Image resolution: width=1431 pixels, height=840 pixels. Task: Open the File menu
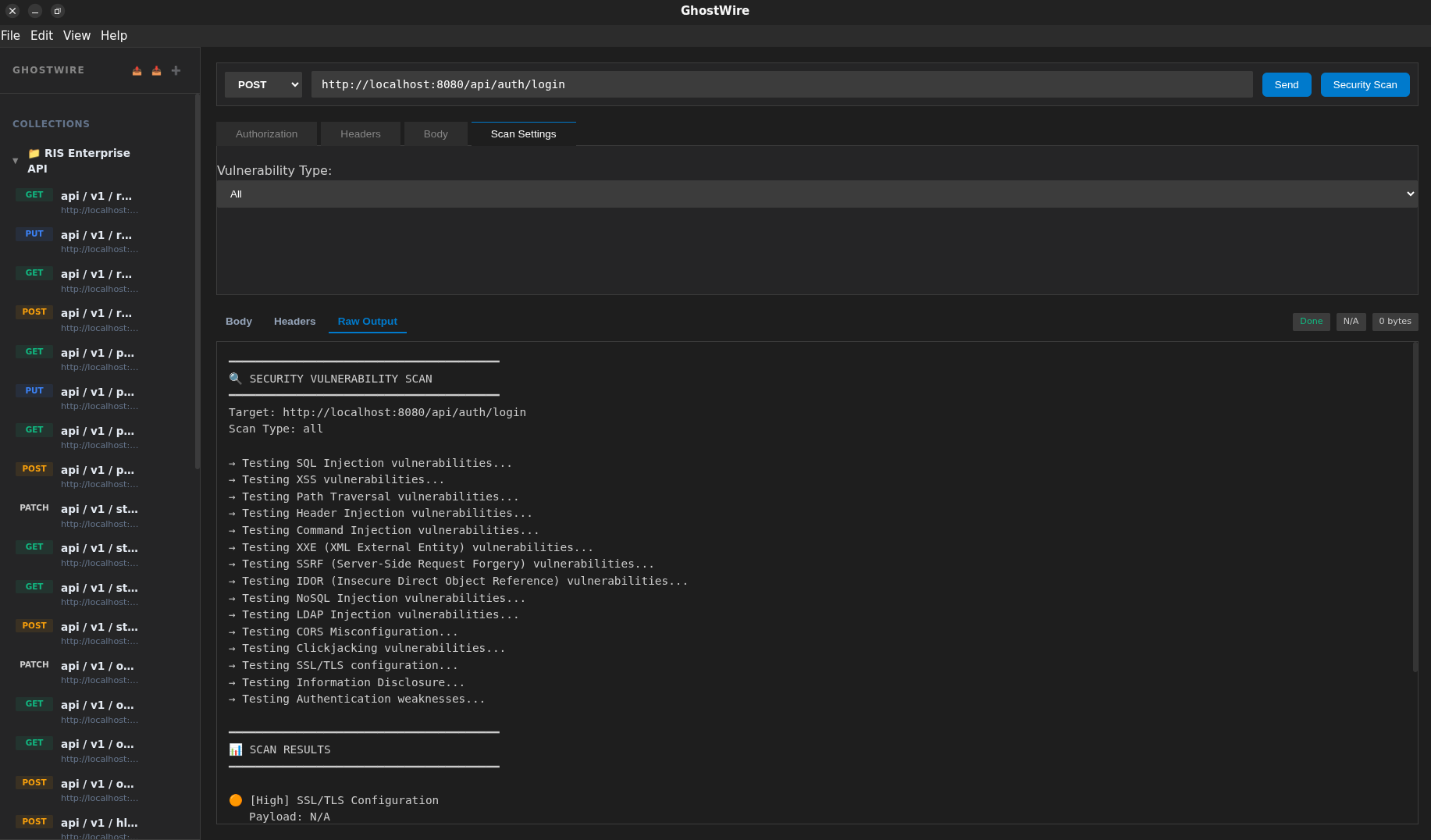pyautogui.click(x=10, y=35)
